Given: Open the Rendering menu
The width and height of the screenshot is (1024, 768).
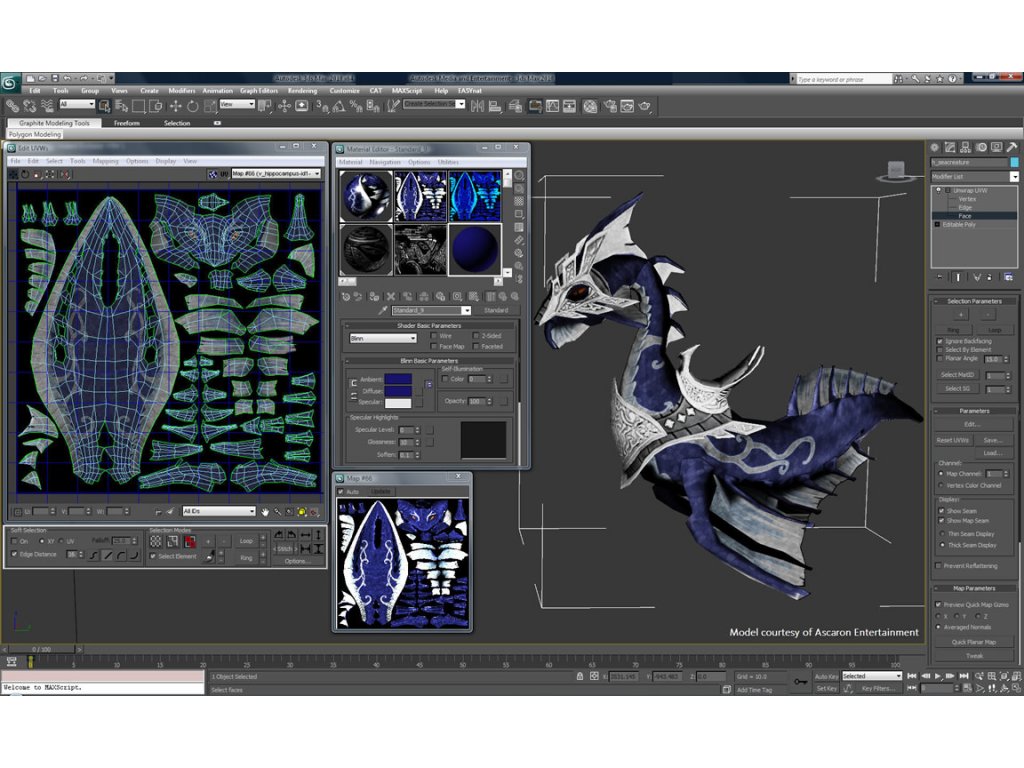Looking at the screenshot, I should [302, 91].
